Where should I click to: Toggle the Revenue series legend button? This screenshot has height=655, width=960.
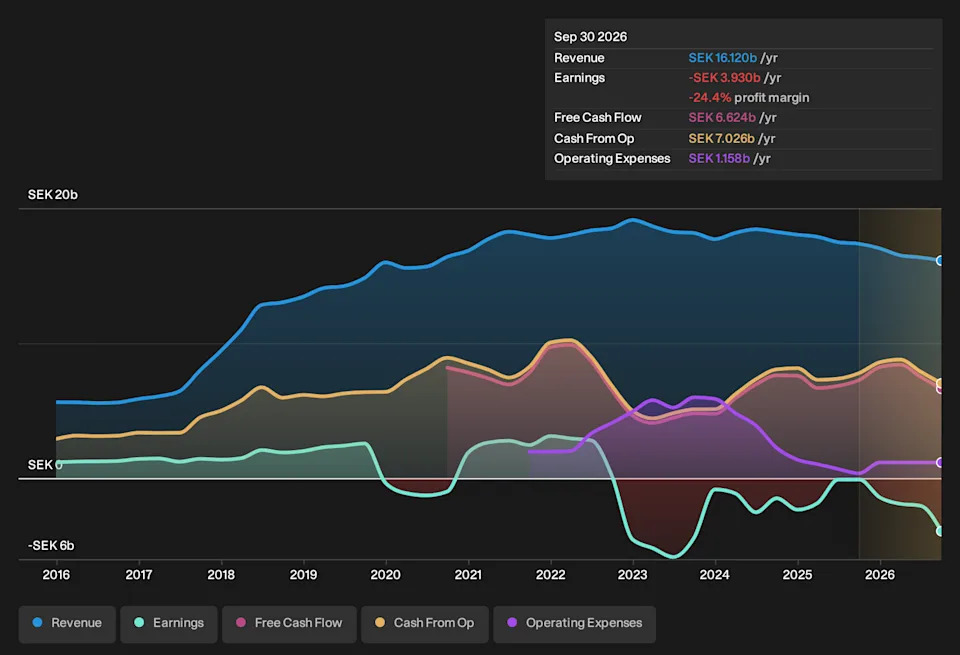(x=67, y=624)
